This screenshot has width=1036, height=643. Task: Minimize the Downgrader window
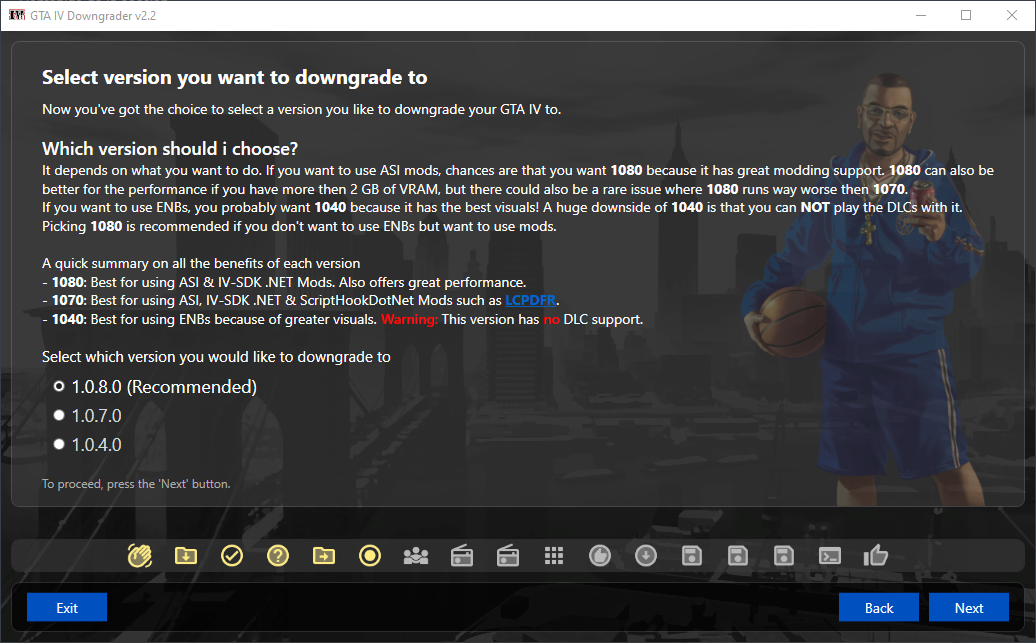(920, 15)
